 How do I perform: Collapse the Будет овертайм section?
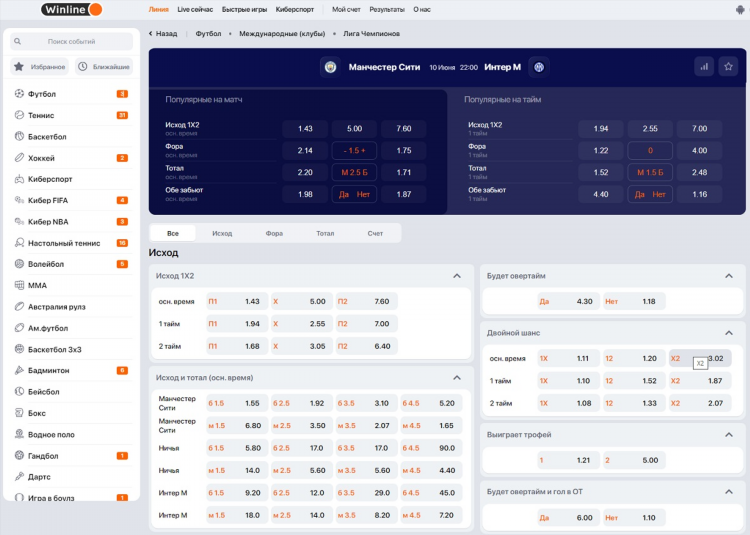click(x=729, y=276)
